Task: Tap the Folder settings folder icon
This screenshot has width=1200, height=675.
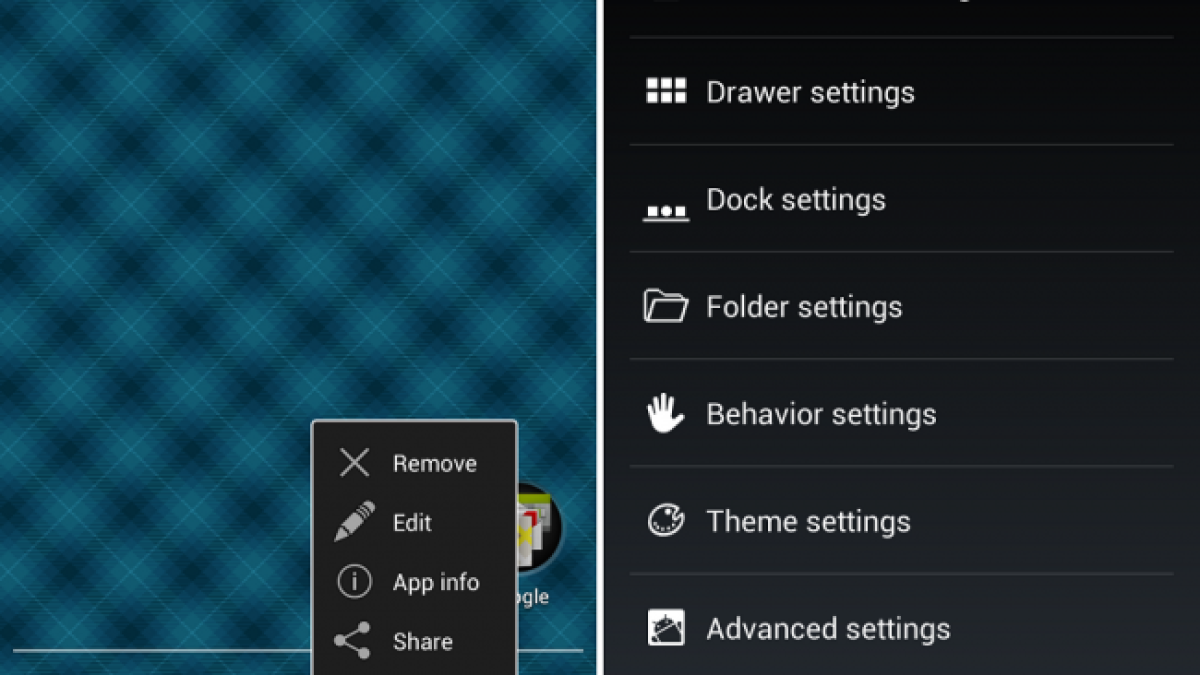Action: (666, 306)
